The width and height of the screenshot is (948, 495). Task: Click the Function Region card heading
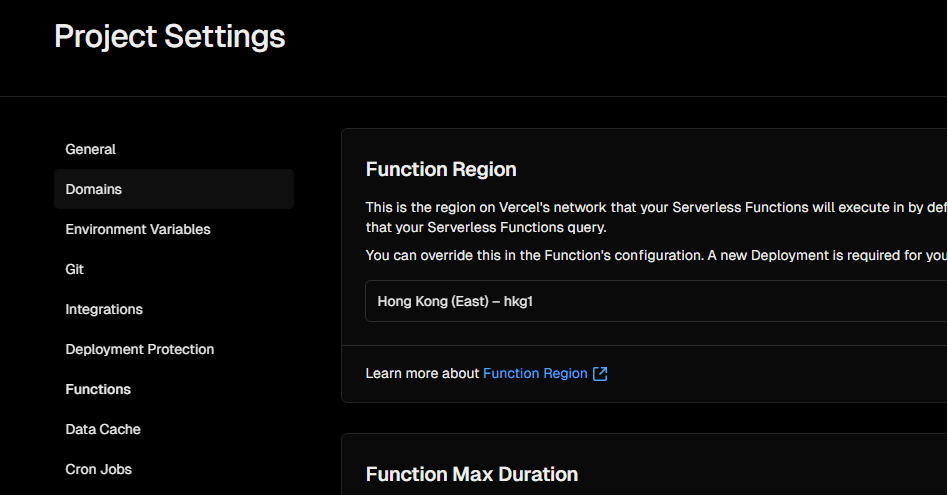click(441, 170)
